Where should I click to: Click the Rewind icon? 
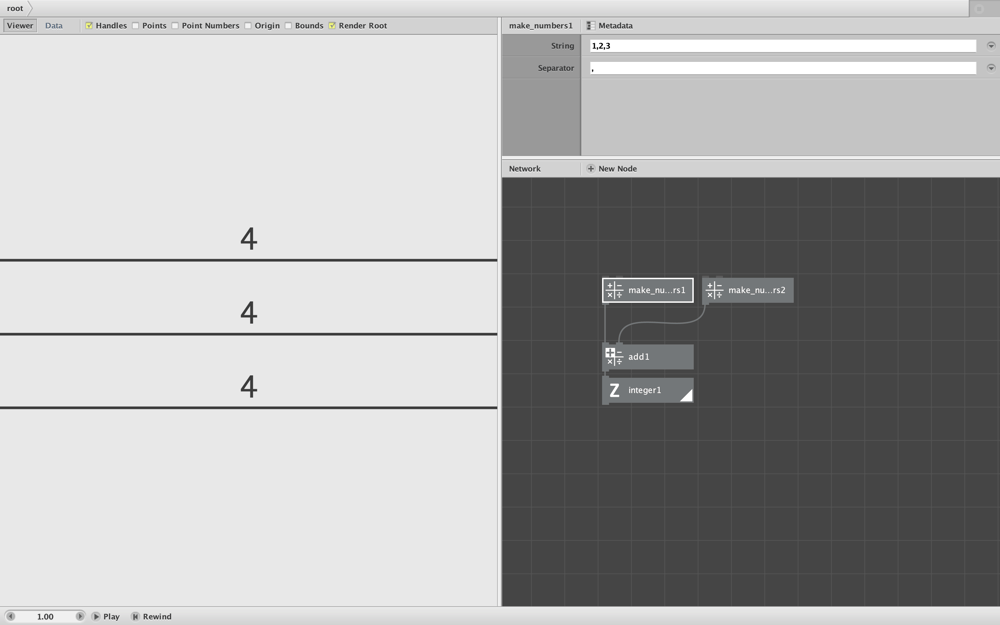coord(135,617)
